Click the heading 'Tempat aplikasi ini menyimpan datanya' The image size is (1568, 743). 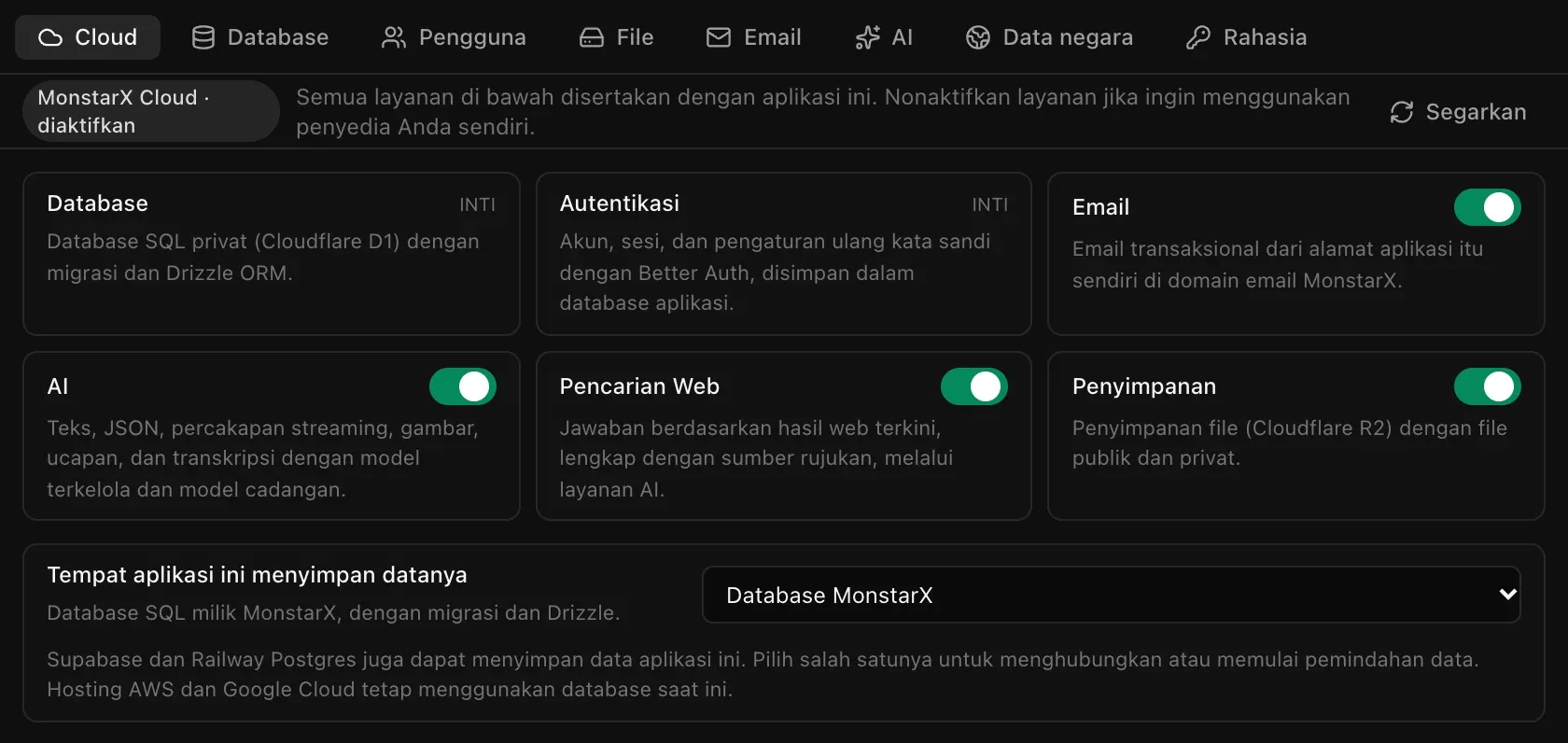tap(258, 575)
